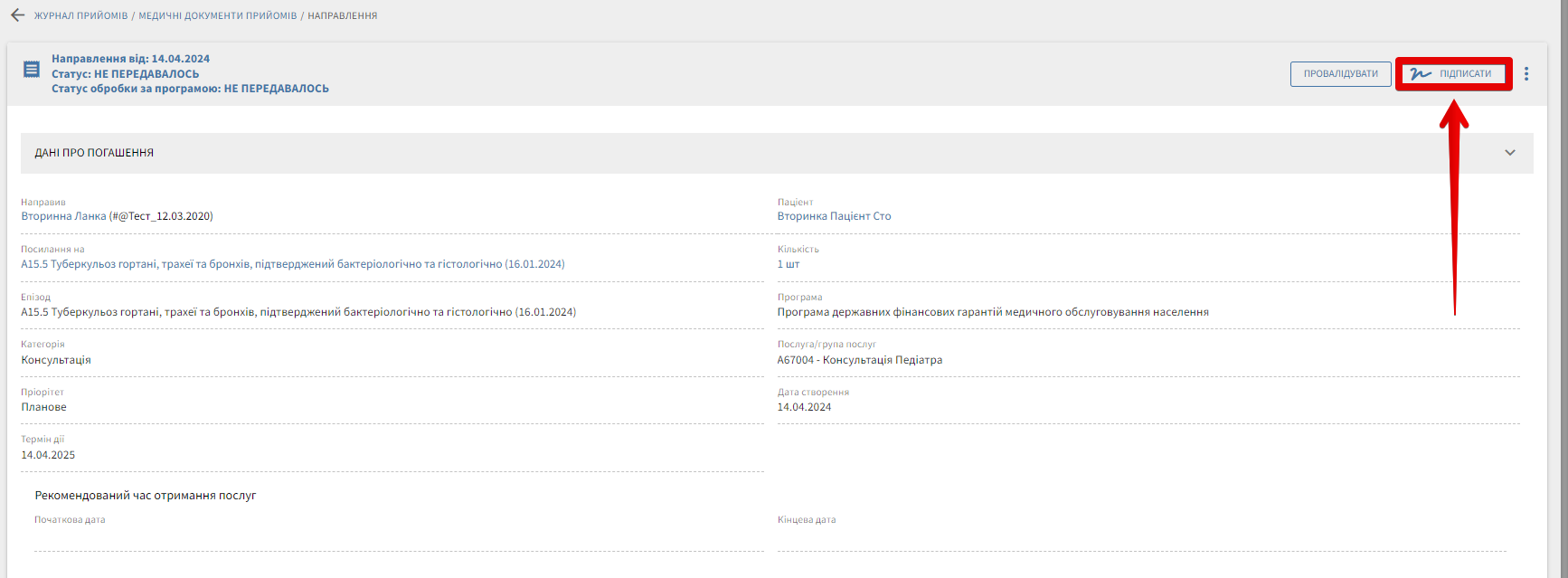
Task: Click the A67004 Консультація Педіатра service value
Action: (x=859, y=360)
